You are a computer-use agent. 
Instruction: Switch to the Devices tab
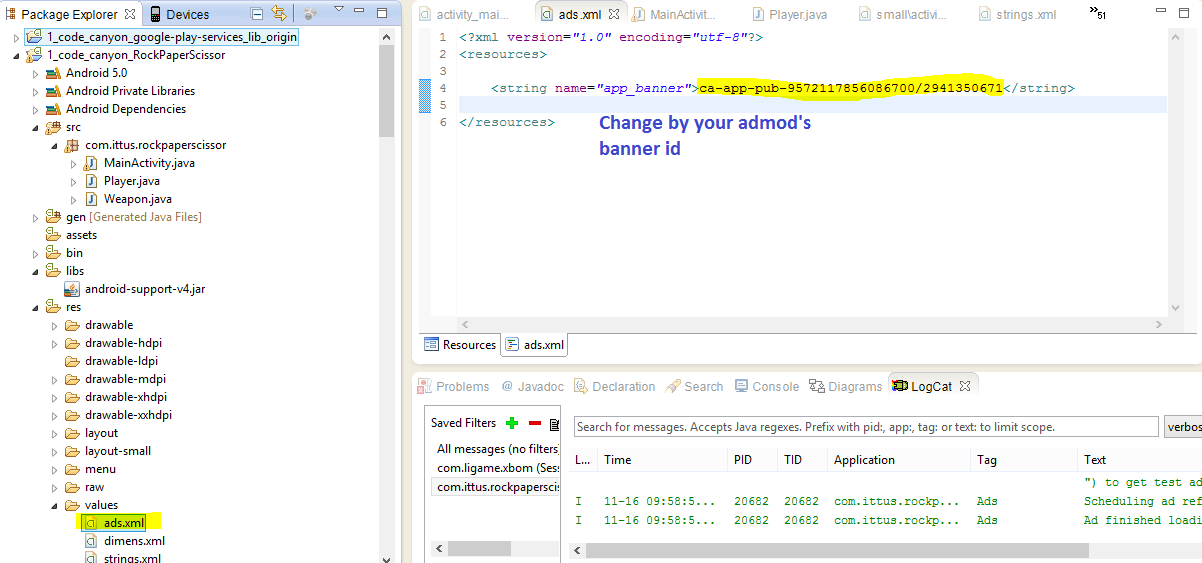click(187, 15)
